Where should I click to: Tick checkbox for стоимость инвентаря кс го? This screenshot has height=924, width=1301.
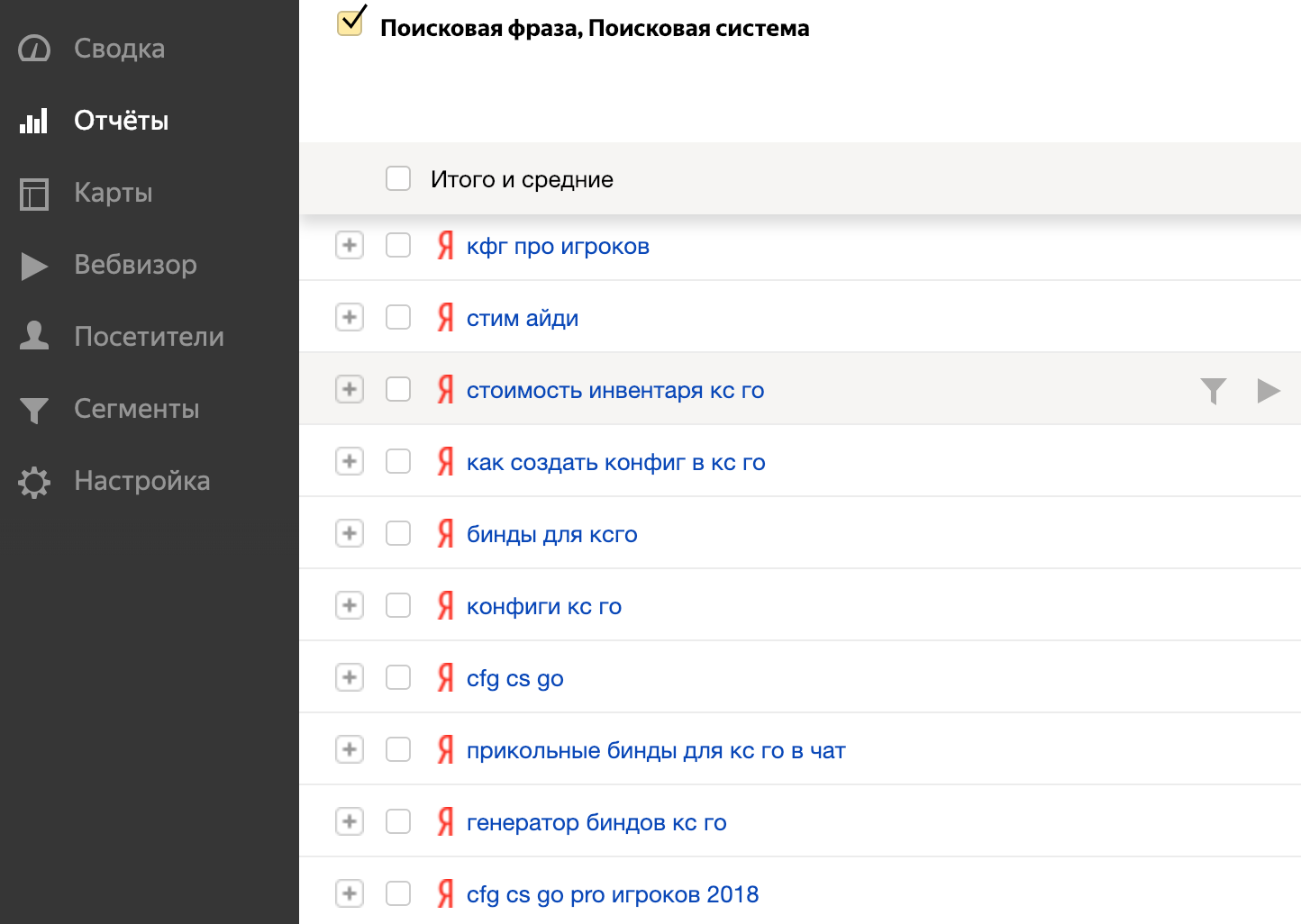tap(398, 389)
